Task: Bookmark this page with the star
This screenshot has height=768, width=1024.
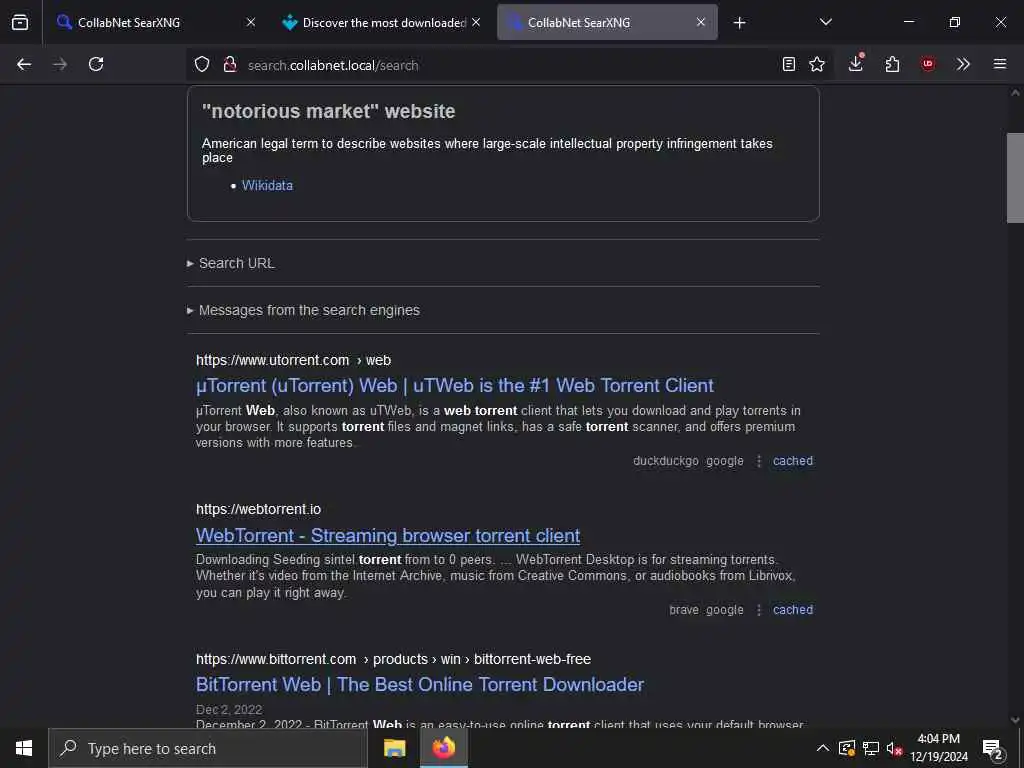Action: (817, 64)
